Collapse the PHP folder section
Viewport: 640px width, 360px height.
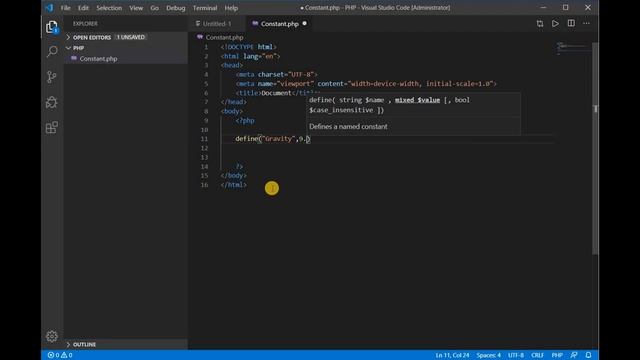(126, 48)
